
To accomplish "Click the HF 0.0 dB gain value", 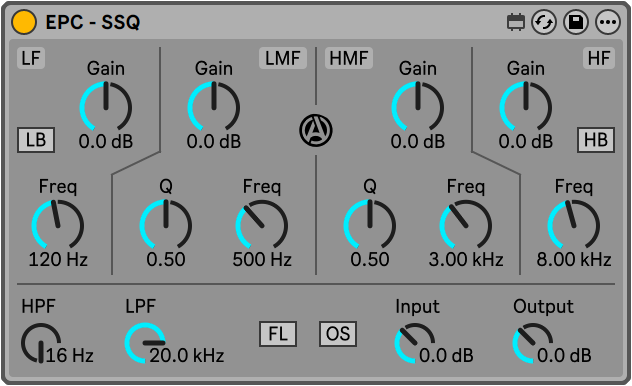I will click(x=526, y=141).
